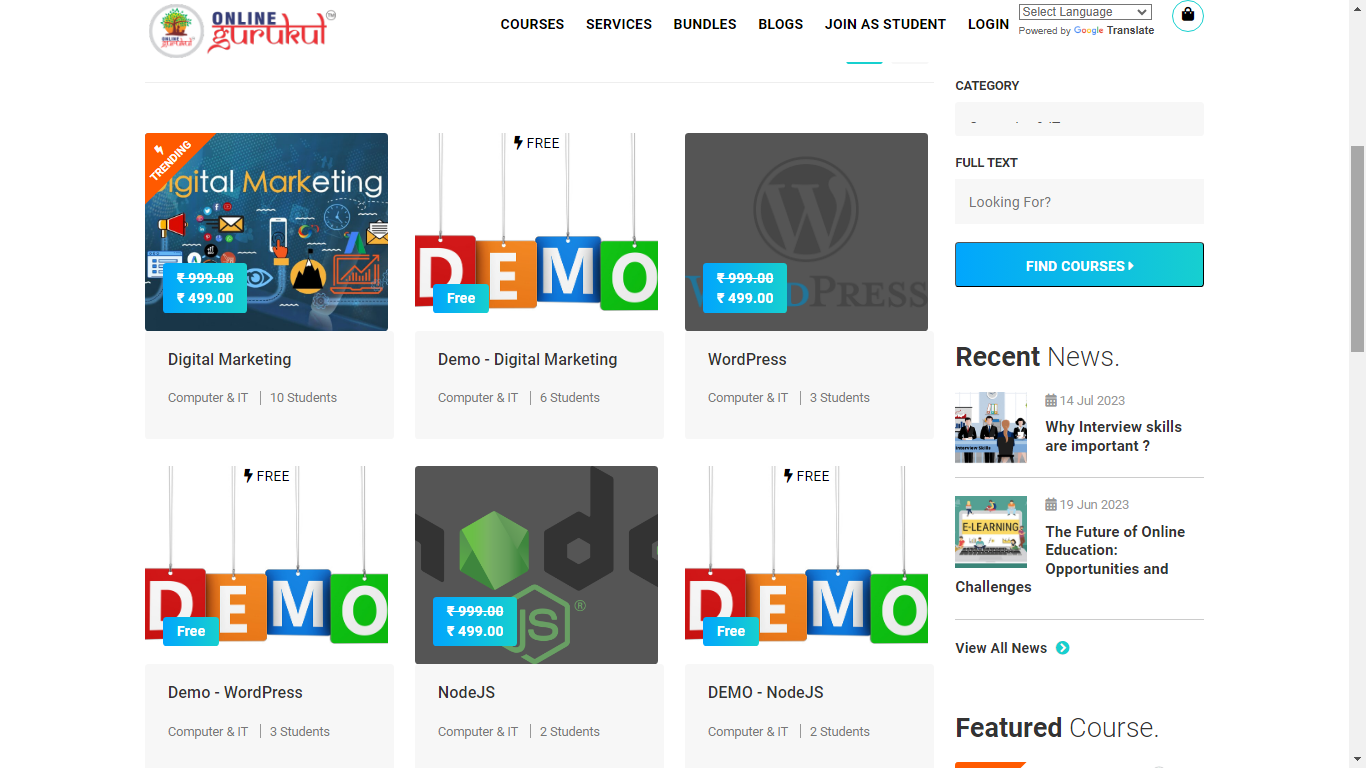Screen dimensions: 1366x768
Task: Click the Looking For? search field
Action: click(x=1078, y=202)
